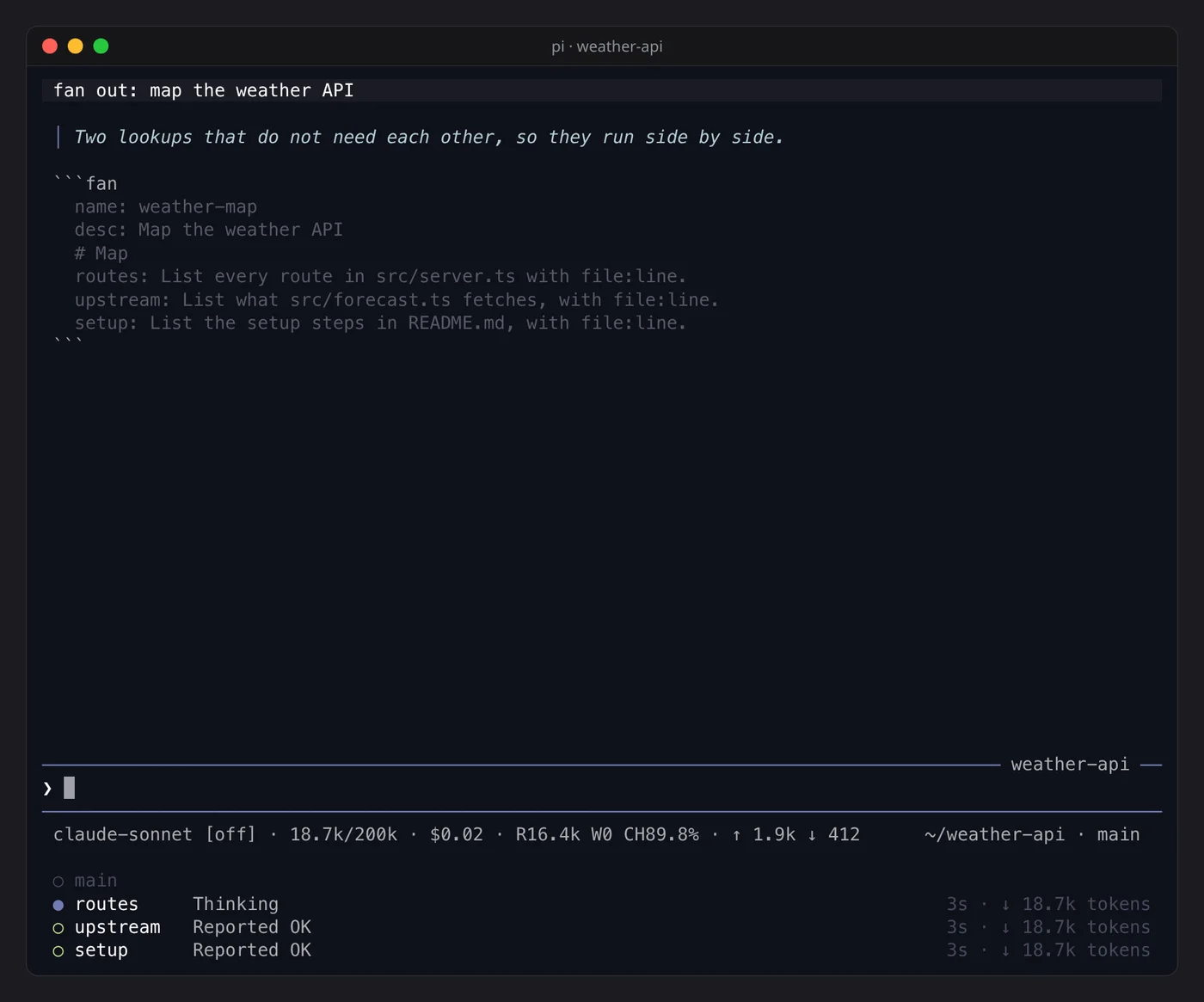The height and width of the screenshot is (1002, 1204).
Task: Click the 'pi · weather-api' window title
Action: tap(607, 46)
